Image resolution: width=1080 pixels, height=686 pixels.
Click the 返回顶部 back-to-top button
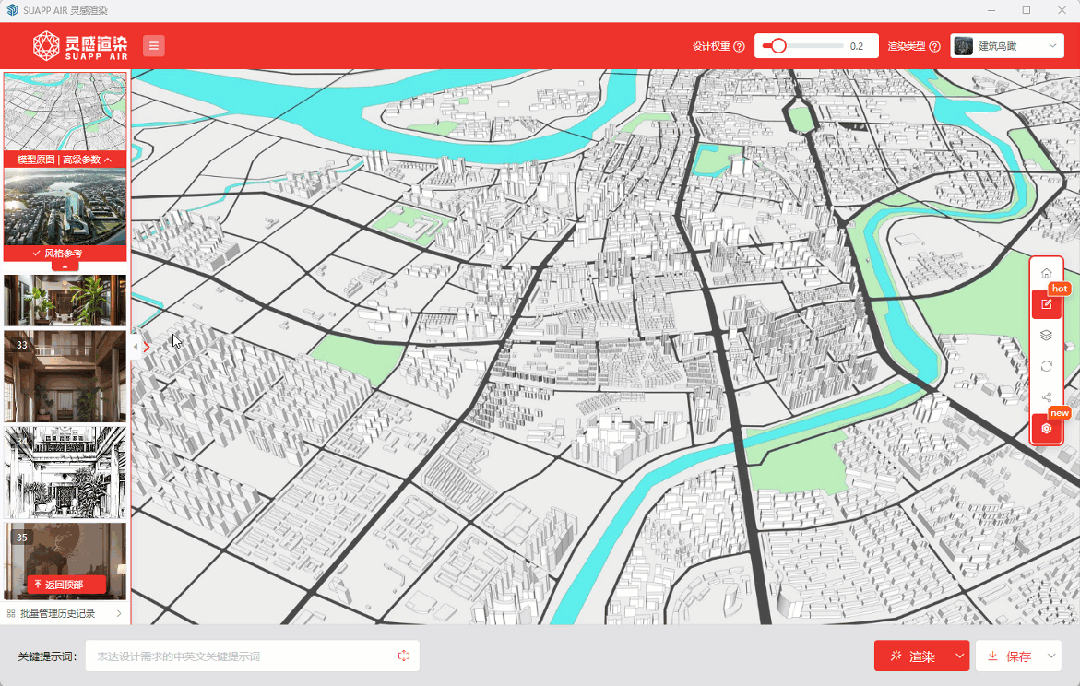[x=66, y=584]
